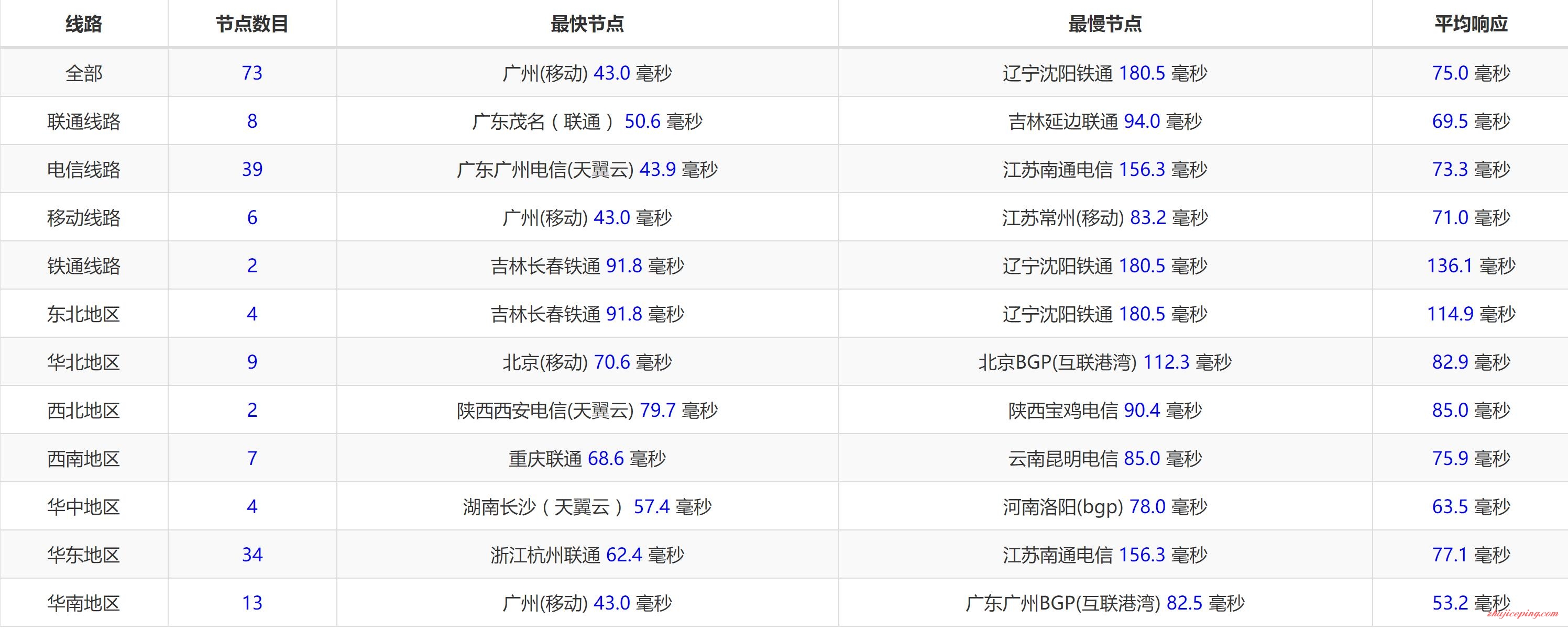Image resolution: width=1568 pixels, height=631 pixels.
Task: Click 云南昆明电信 85.0 毫秒 cell
Action: [1105, 458]
